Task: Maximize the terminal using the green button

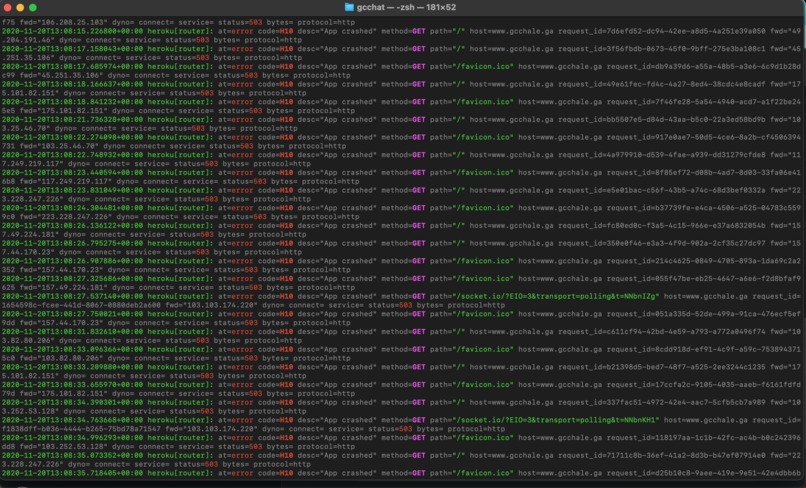Action: click(33, 7)
